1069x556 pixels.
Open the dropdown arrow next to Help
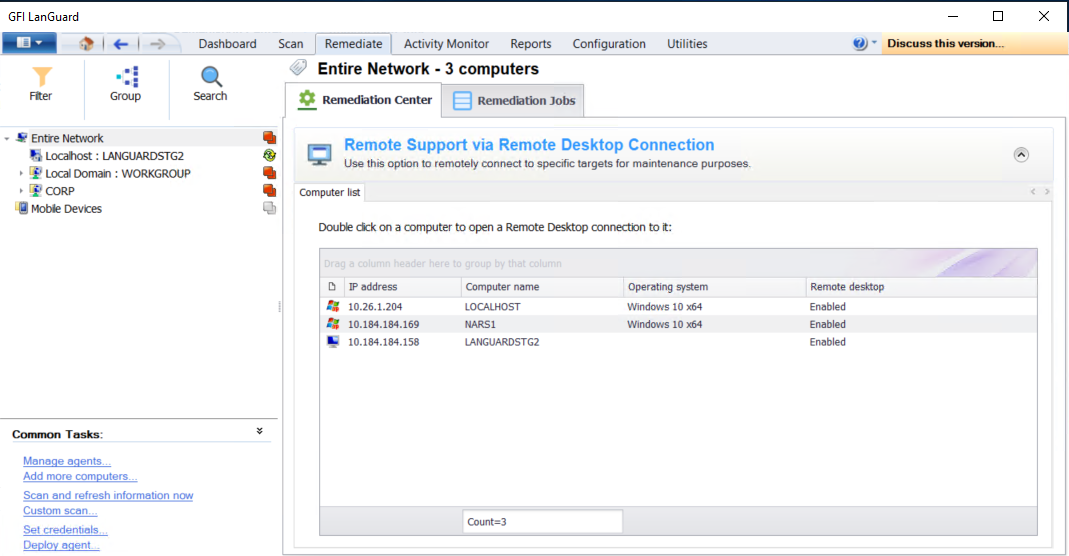click(874, 42)
